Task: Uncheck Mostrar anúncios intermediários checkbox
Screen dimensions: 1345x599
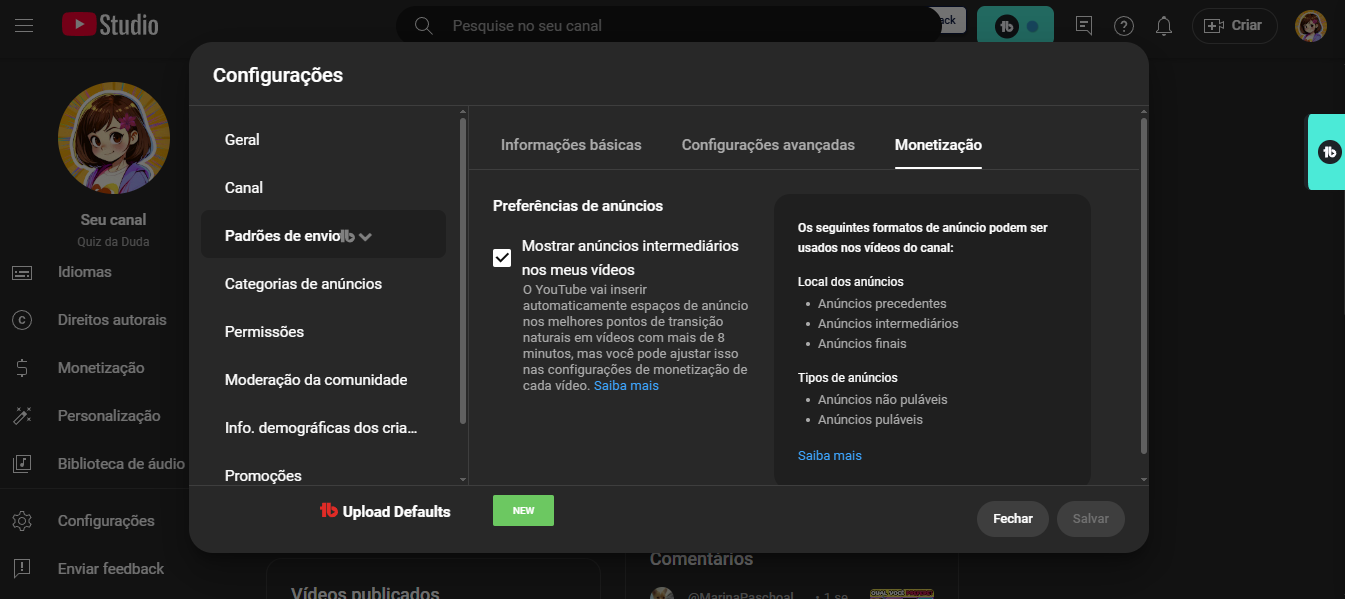Action: coord(502,258)
